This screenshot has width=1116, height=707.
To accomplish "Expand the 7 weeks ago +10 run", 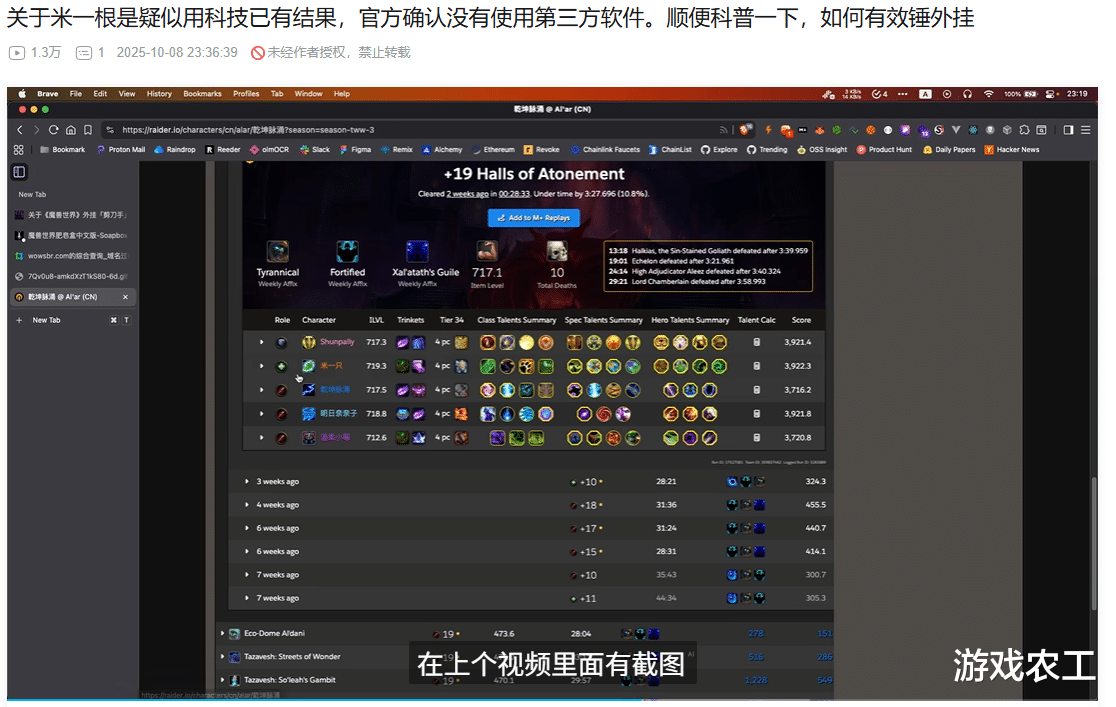I will [x=247, y=575].
